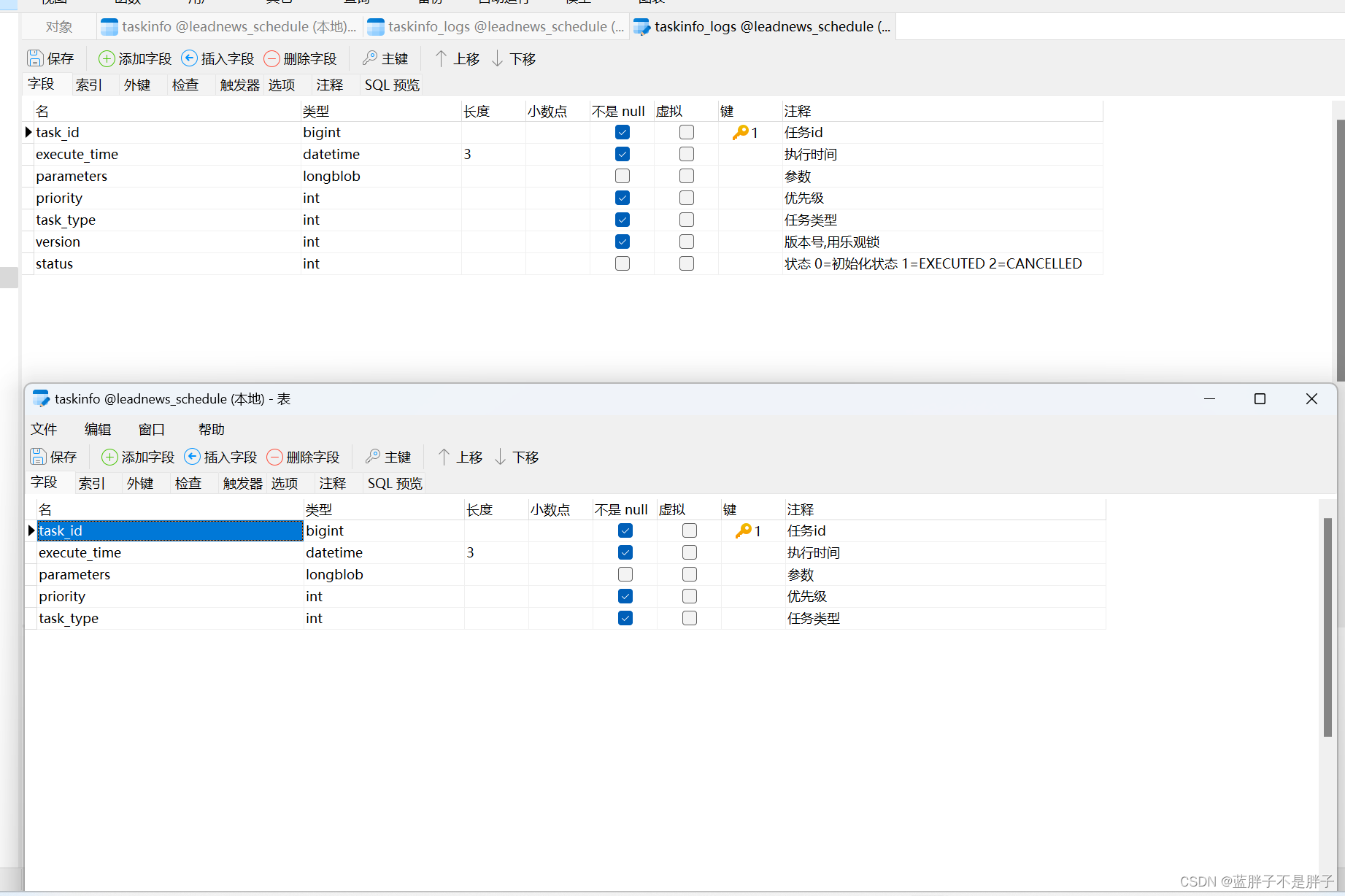Select execute_time field in lower window
This screenshot has height=896, width=1345.
click(170, 552)
